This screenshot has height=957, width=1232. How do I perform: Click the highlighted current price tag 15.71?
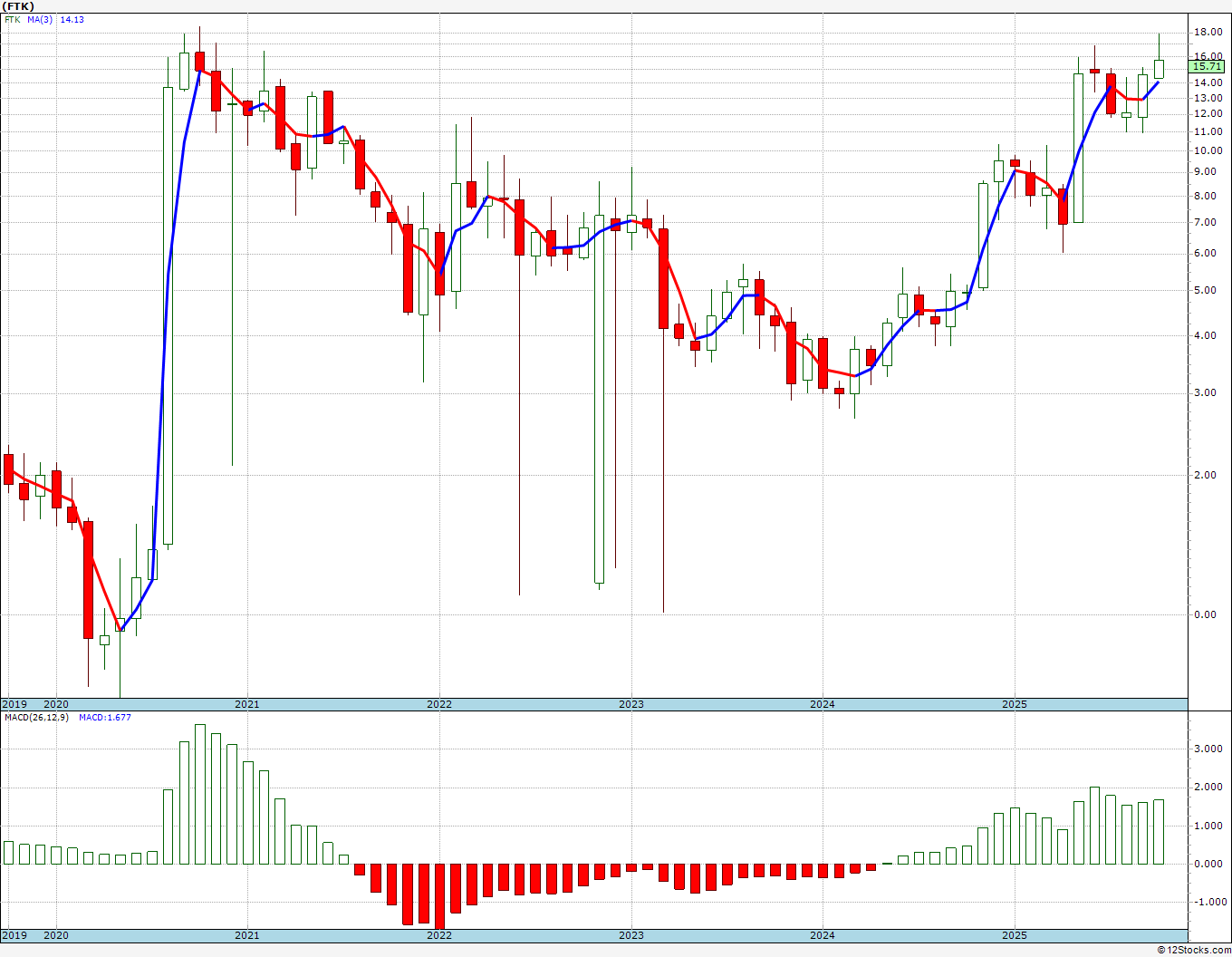(x=1208, y=66)
